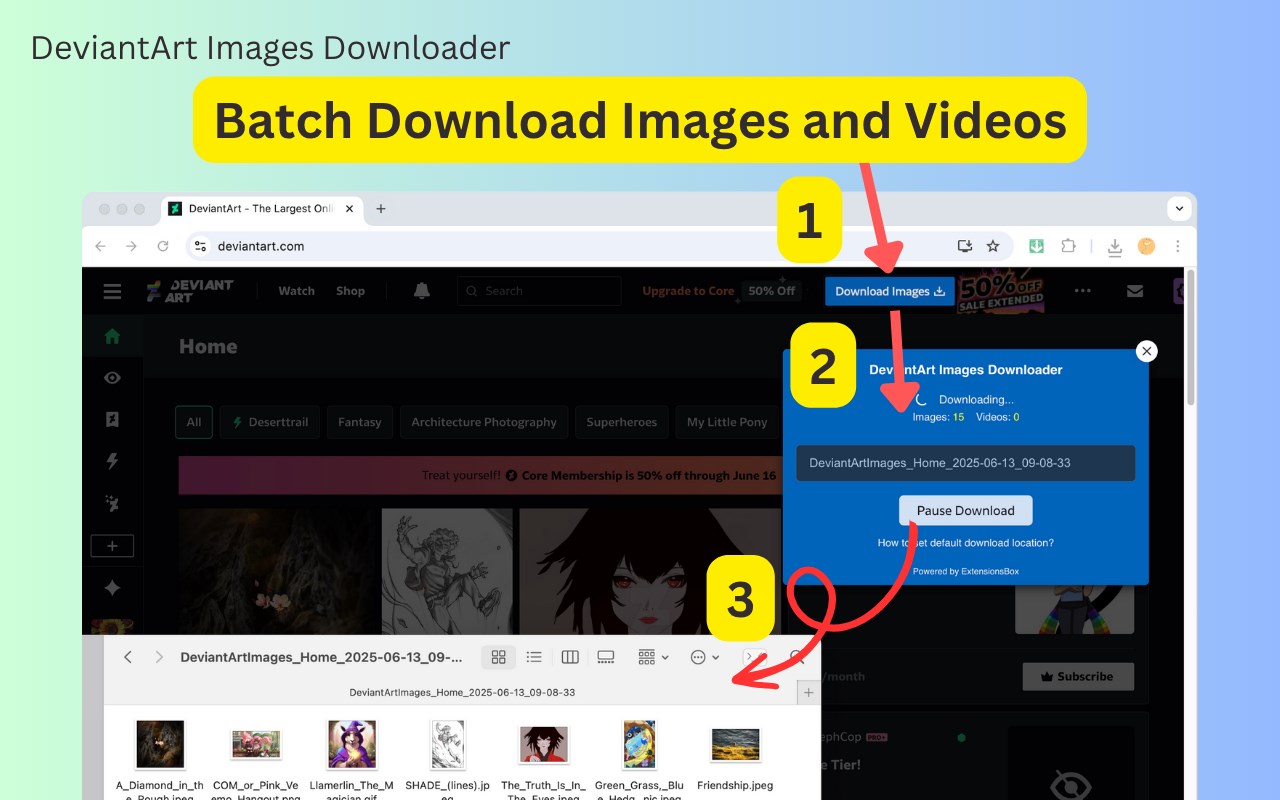Click the DeviantArt Search field
This screenshot has width=1280, height=800.
point(539,291)
